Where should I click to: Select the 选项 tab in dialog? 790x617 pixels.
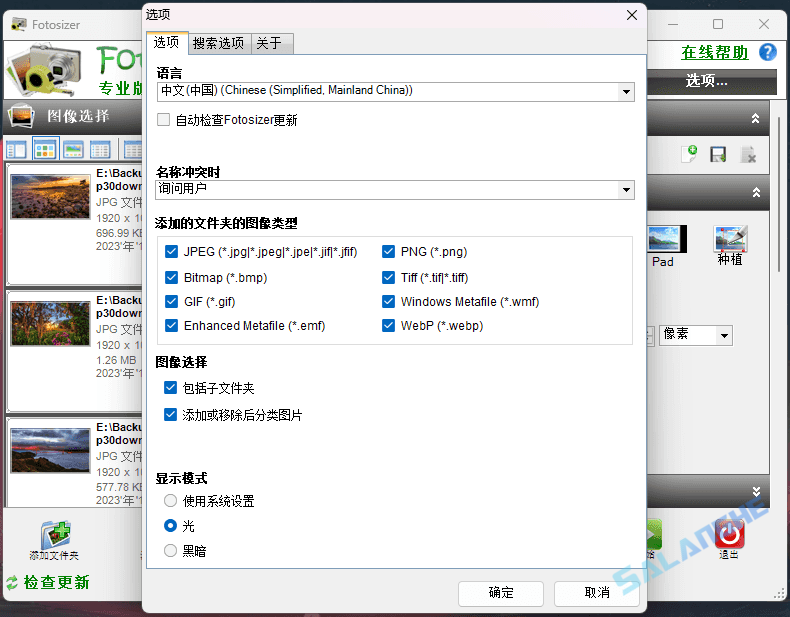[167, 42]
